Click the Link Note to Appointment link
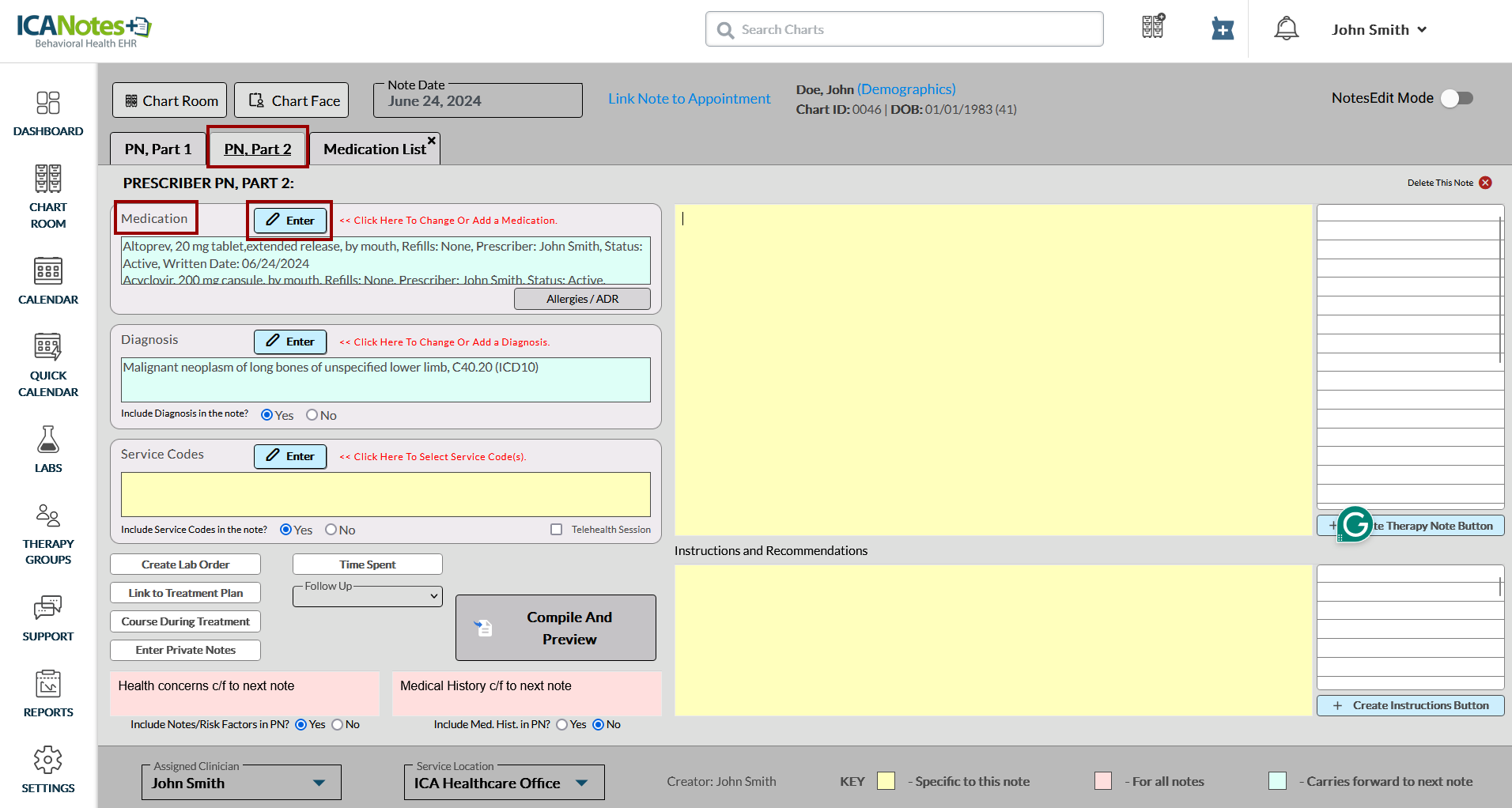Image resolution: width=1512 pixels, height=808 pixels. click(689, 99)
